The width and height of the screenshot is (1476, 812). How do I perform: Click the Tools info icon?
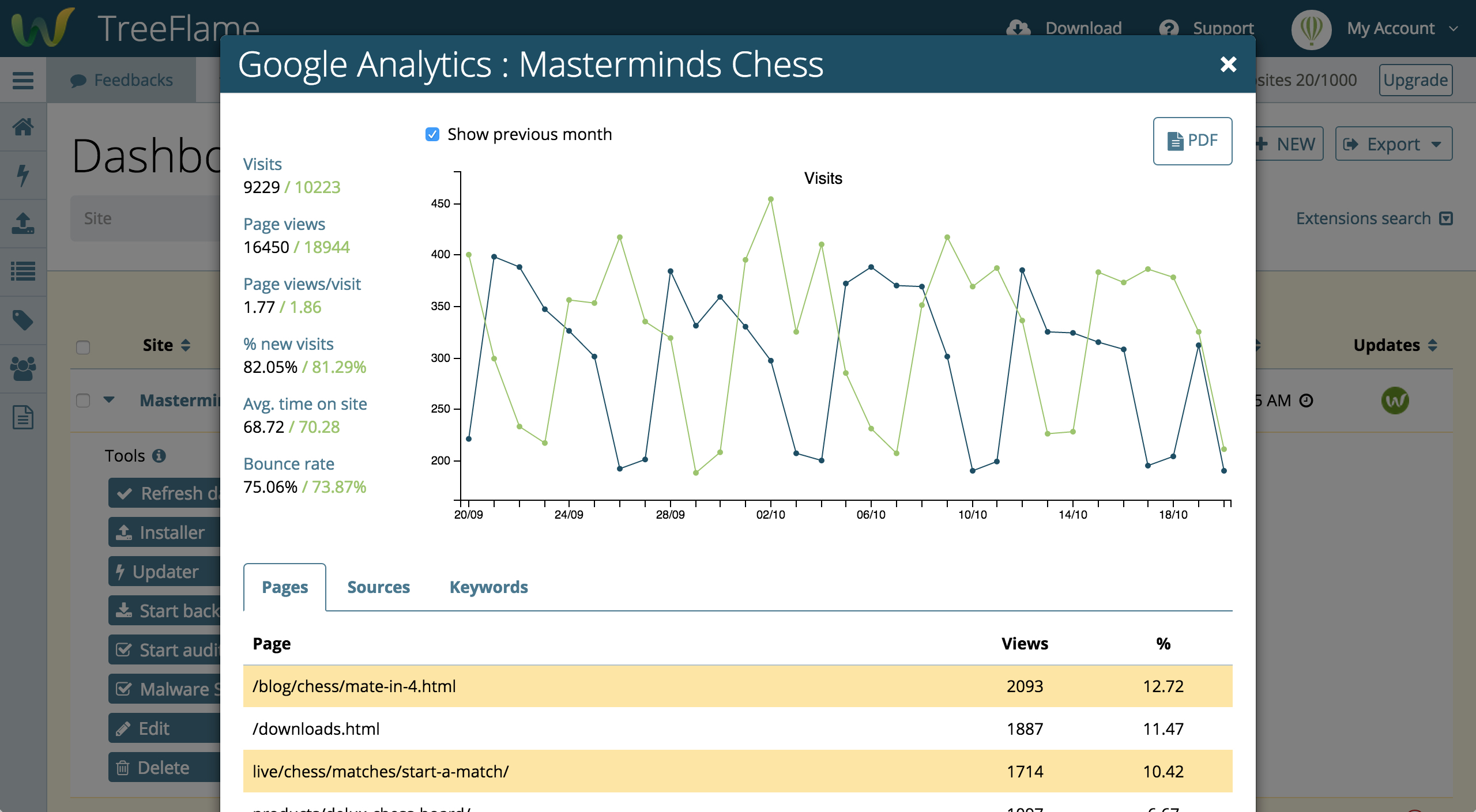pyautogui.click(x=159, y=456)
